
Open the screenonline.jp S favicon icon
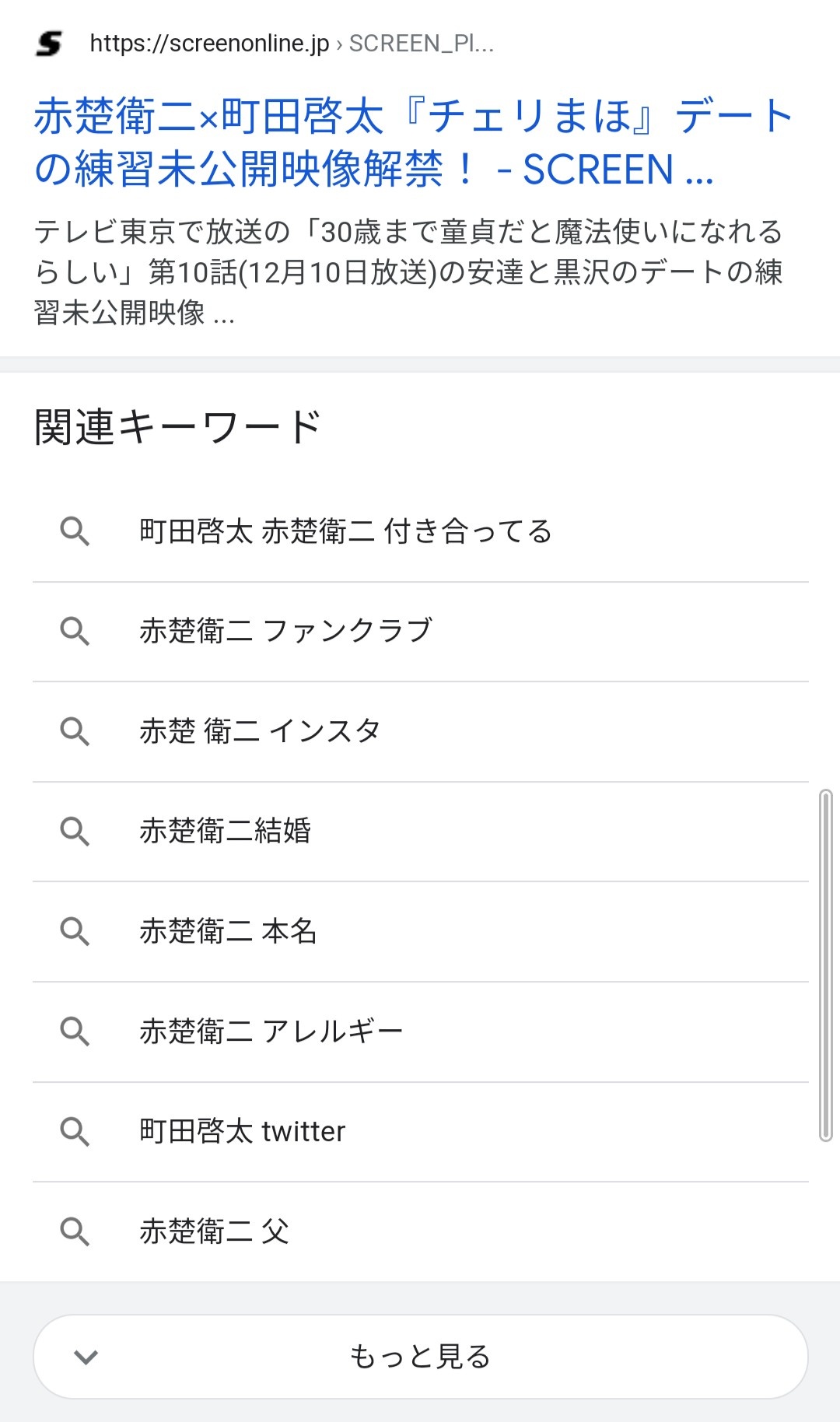[x=49, y=44]
